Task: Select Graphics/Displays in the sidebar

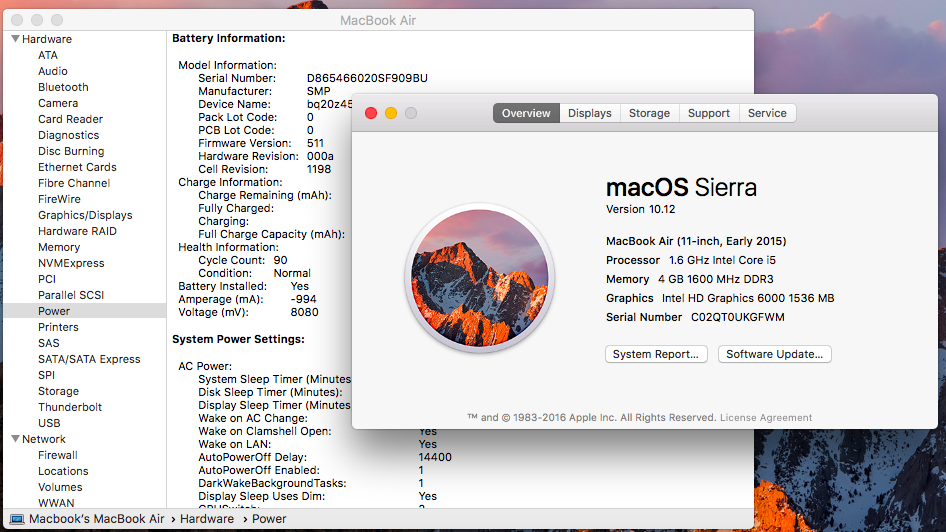Action: 85,215
